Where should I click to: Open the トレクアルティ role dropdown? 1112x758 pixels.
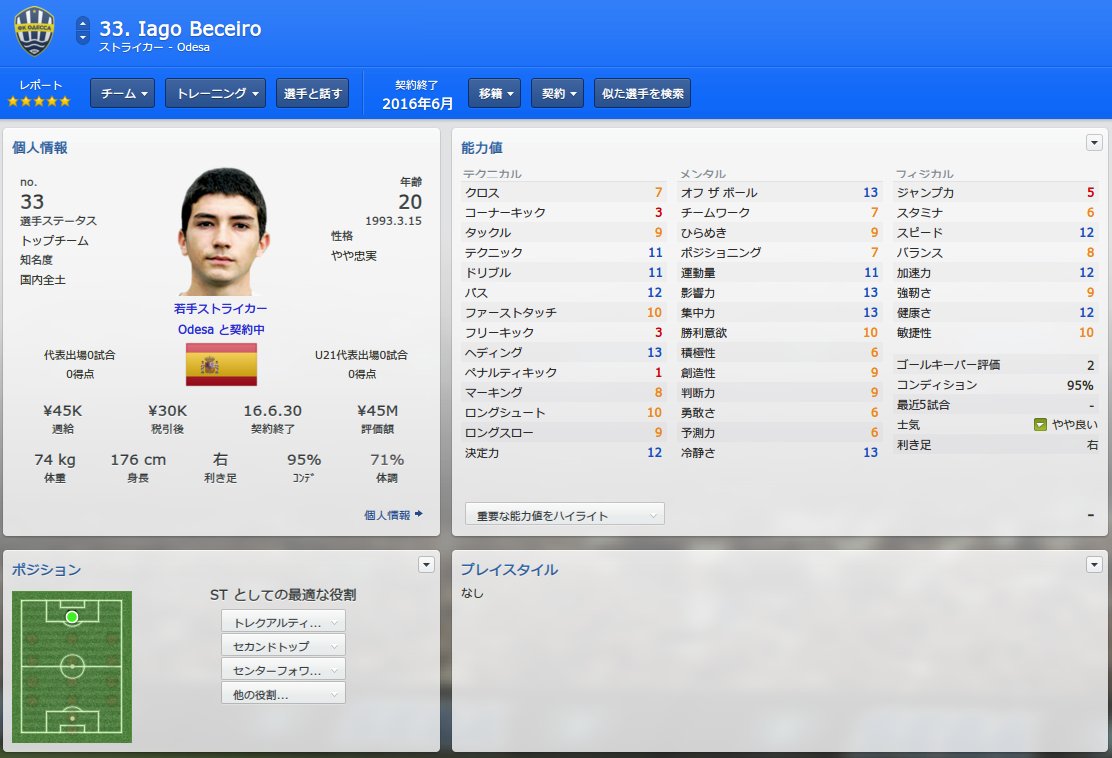tap(283, 622)
